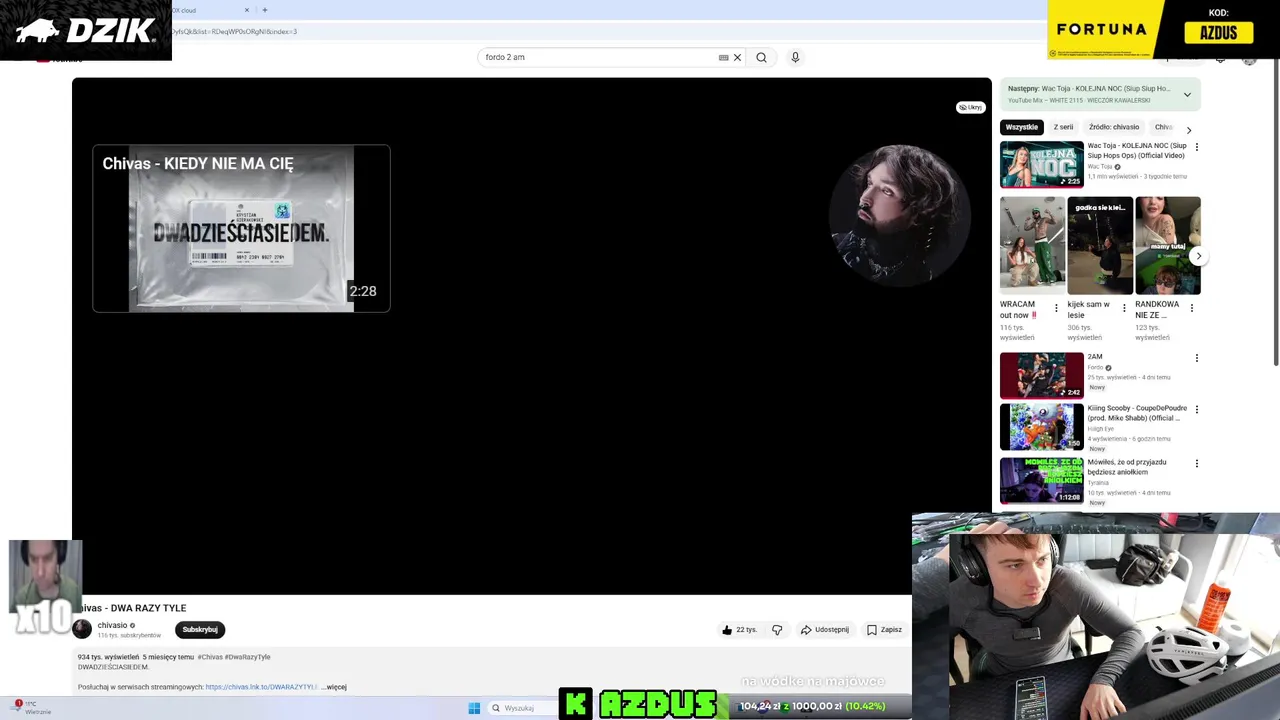Open the kijek sam w lesie short

(x=1100, y=245)
